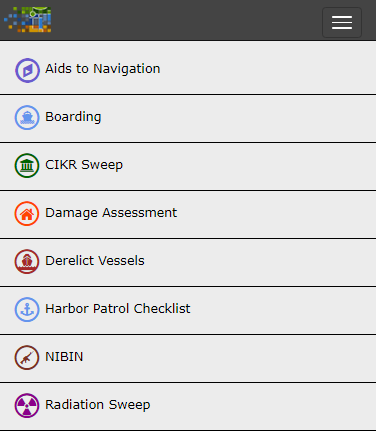The height and width of the screenshot is (431, 376).
Task: Click the CIKR Sweep building icon
Action: (27, 165)
